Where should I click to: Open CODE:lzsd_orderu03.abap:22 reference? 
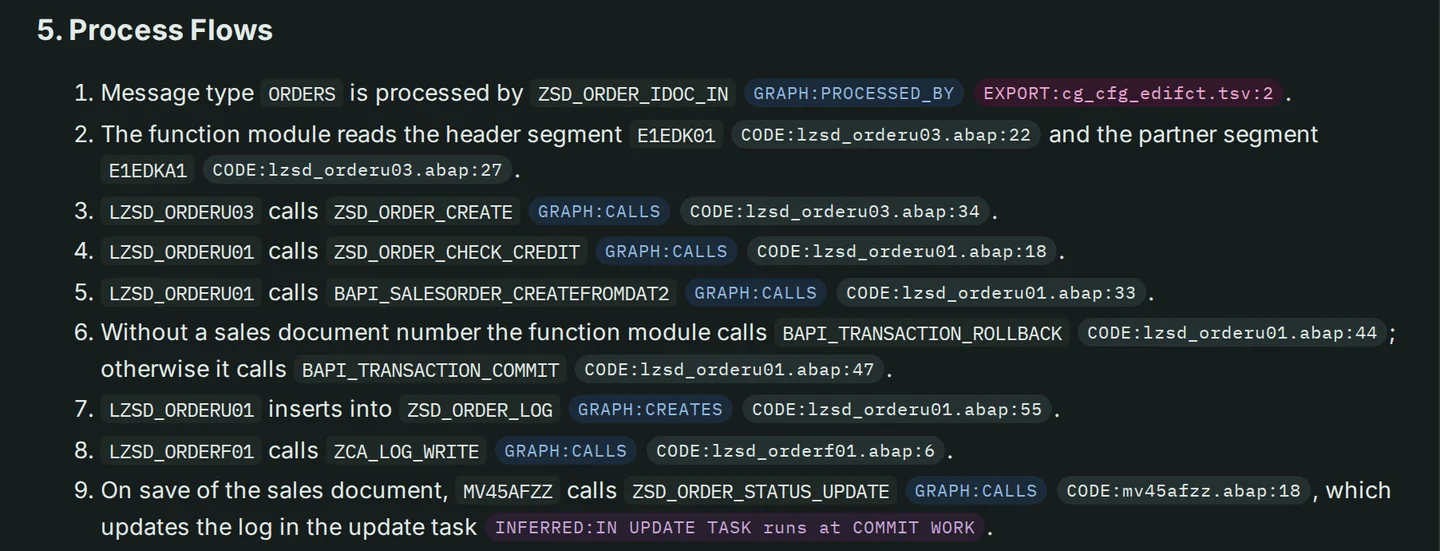point(886,135)
